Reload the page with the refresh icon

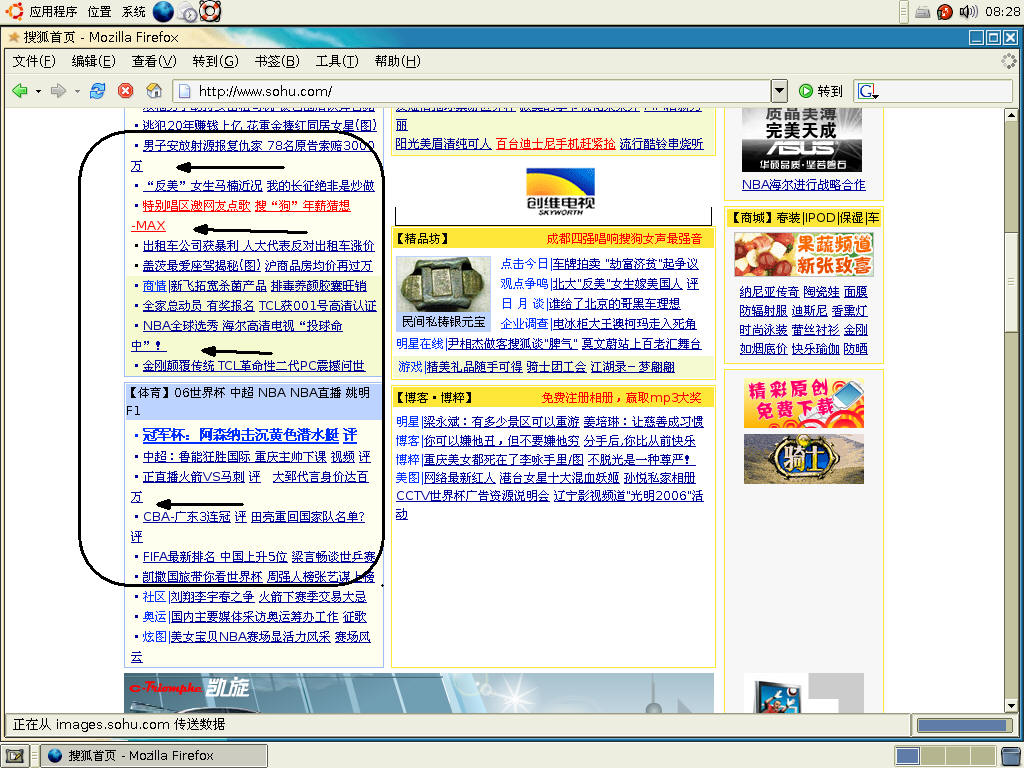coord(97,91)
